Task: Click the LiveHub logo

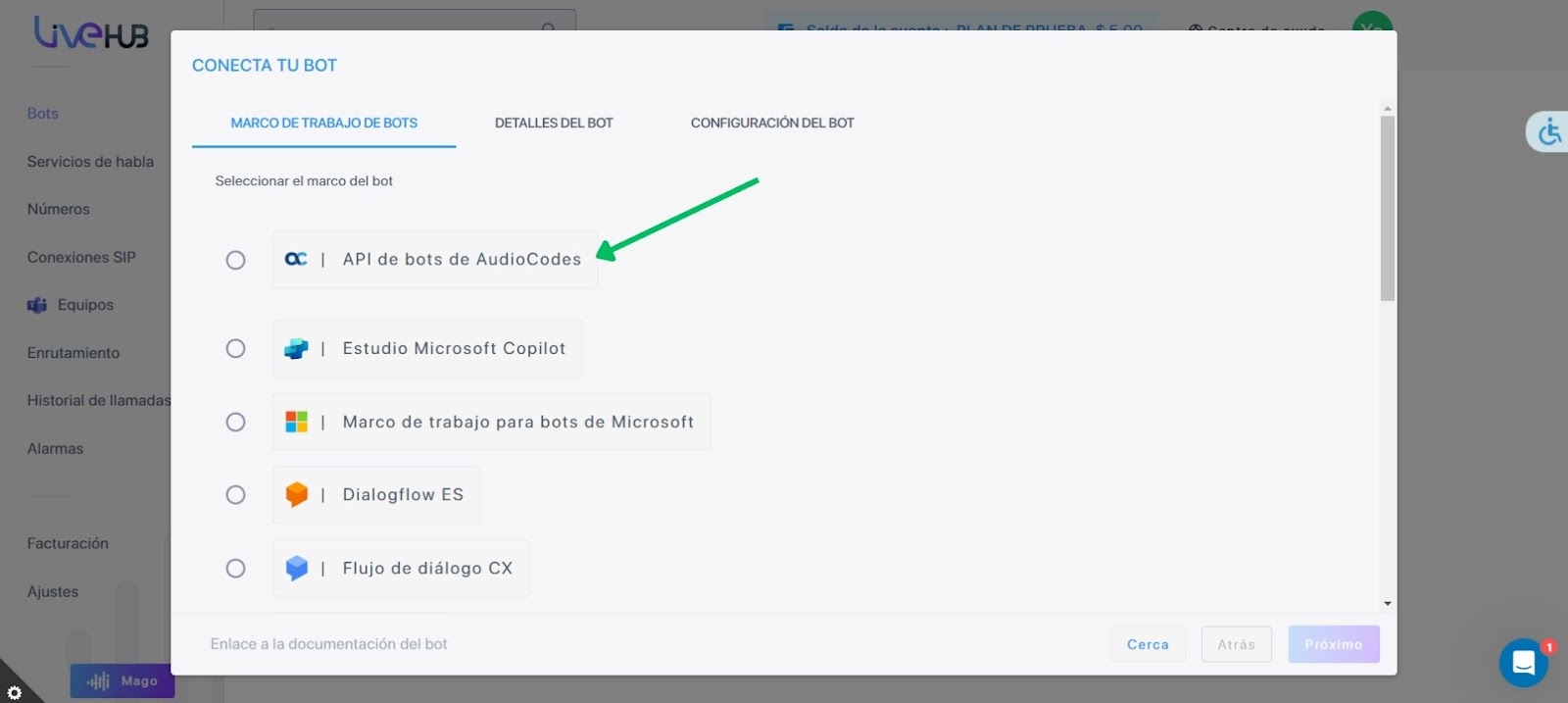Action: click(91, 33)
